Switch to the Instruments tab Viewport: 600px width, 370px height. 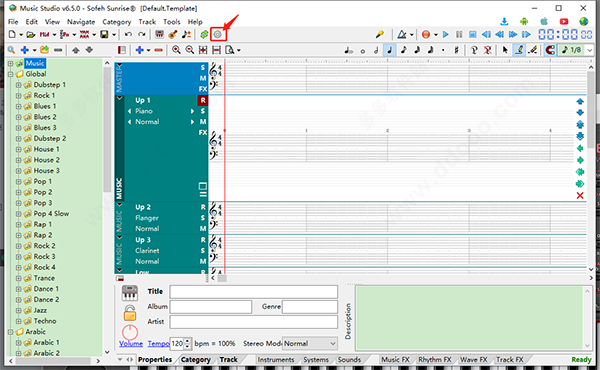coord(276,360)
